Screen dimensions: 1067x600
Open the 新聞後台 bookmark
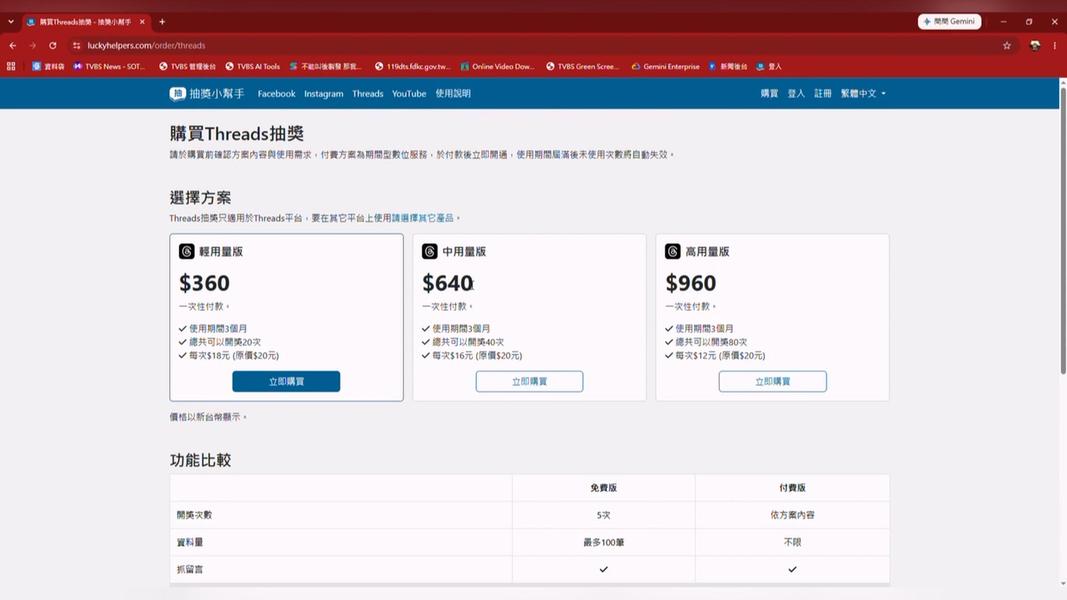727,66
